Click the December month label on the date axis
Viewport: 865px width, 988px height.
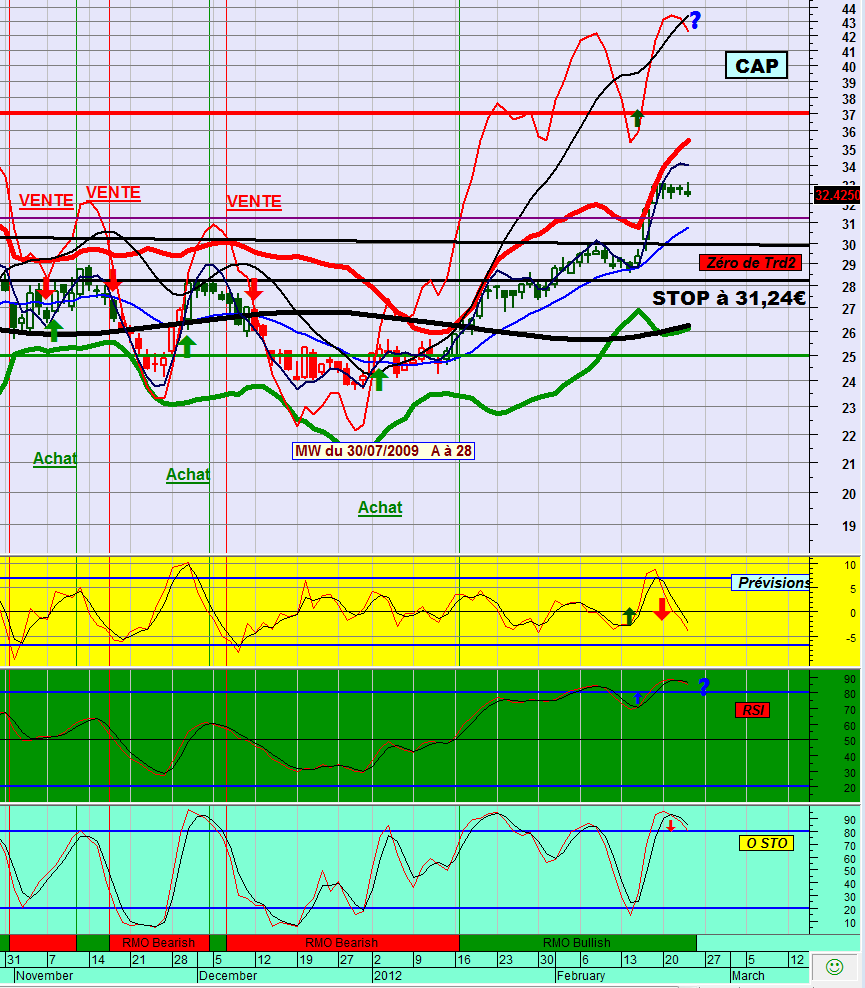[x=227, y=975]
